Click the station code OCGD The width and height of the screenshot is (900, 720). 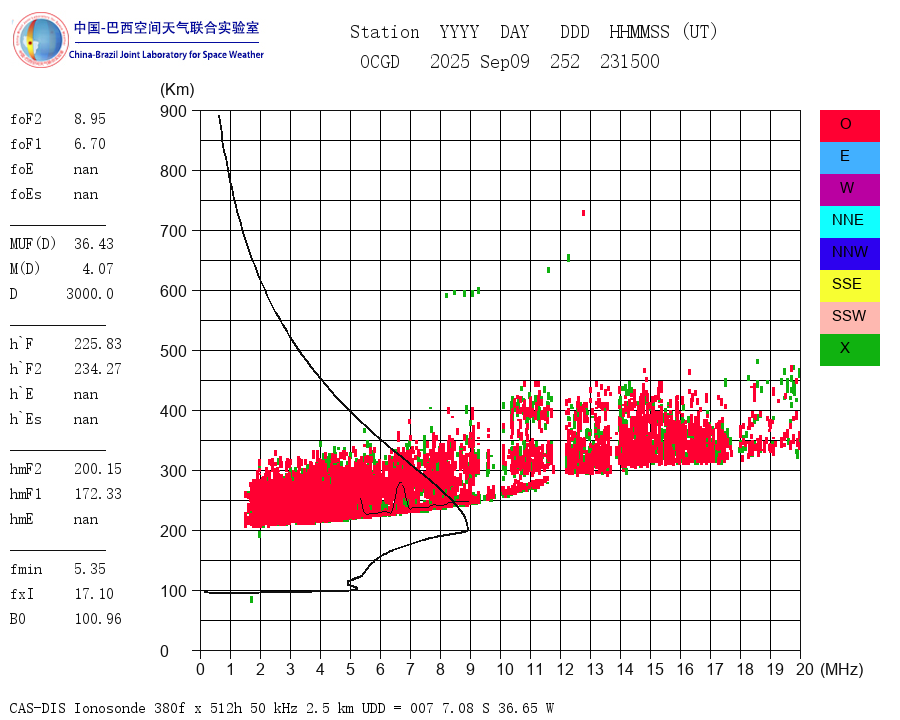[379, 61]
